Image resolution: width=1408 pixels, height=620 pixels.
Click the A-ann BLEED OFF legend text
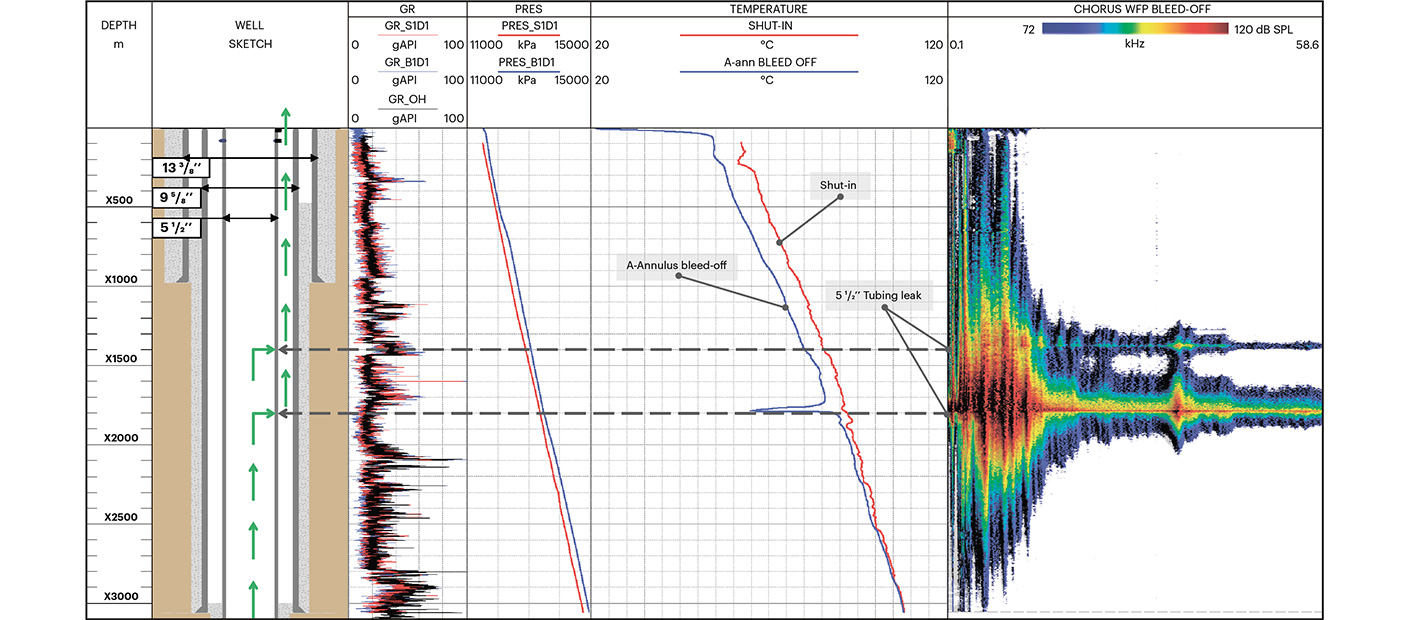pyautogui.click(x=768, y=62)
